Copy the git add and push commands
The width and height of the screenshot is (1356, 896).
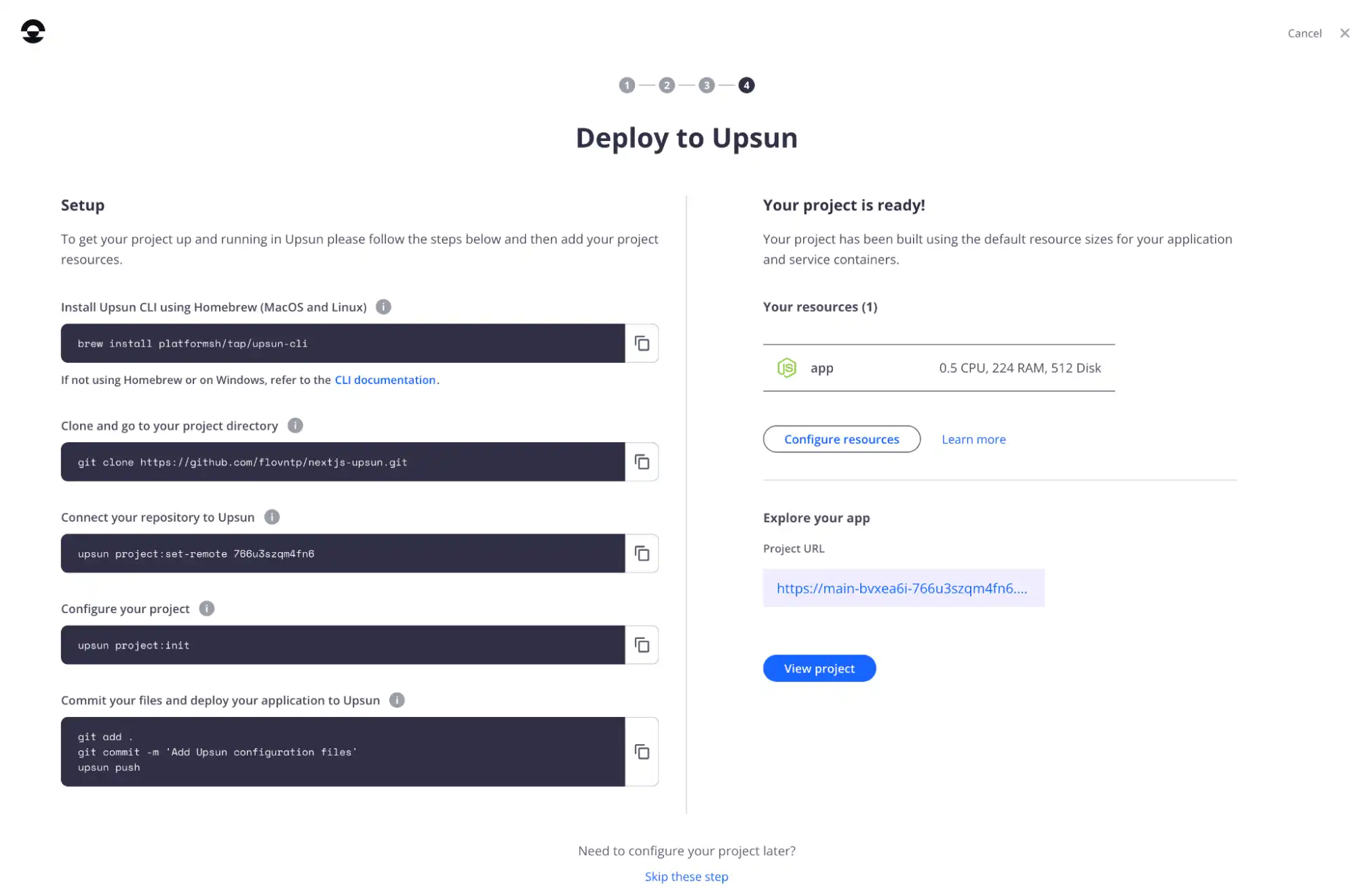[x=641, y=752]
